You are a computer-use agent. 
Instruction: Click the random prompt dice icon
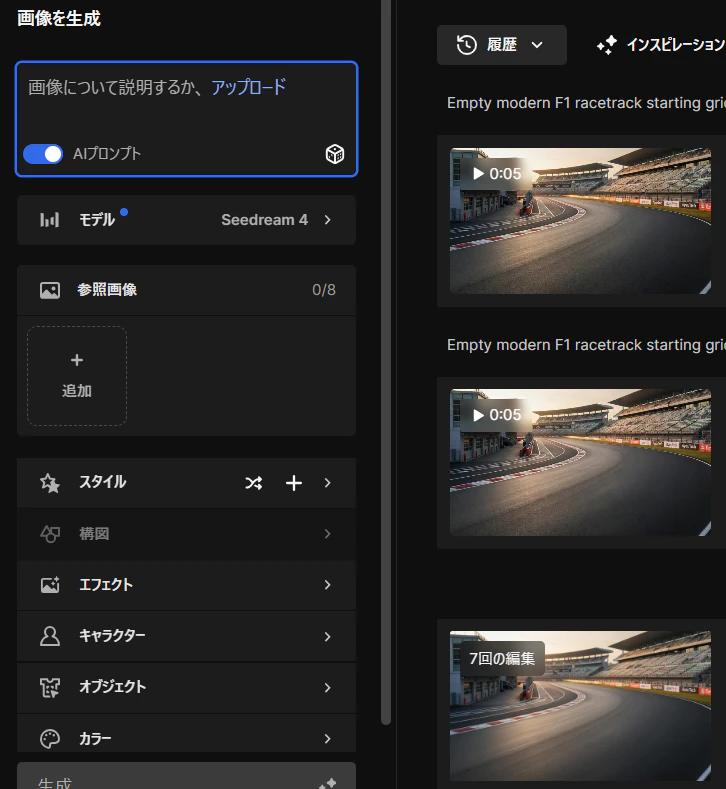click(x=335, y=154)
